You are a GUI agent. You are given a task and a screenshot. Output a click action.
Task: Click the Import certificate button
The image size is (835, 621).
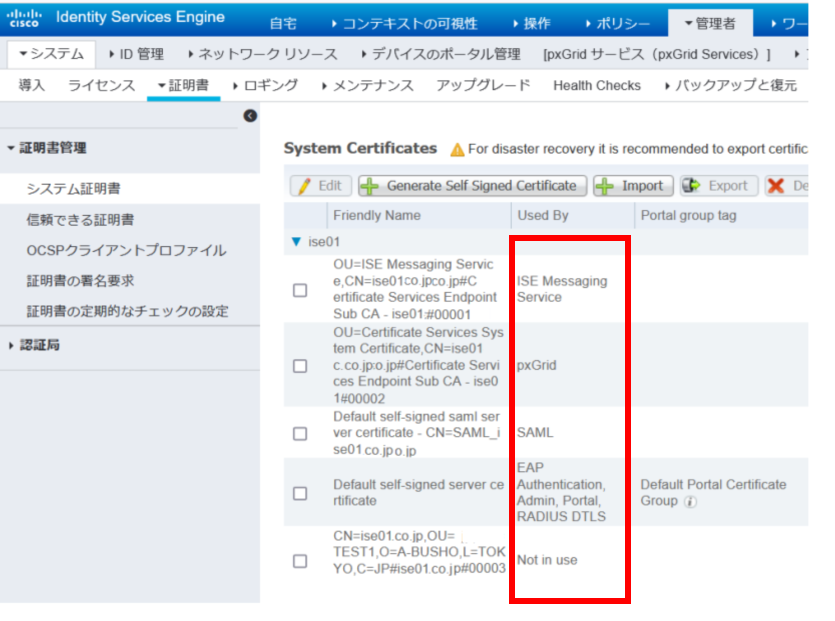[x=632, y=186]
